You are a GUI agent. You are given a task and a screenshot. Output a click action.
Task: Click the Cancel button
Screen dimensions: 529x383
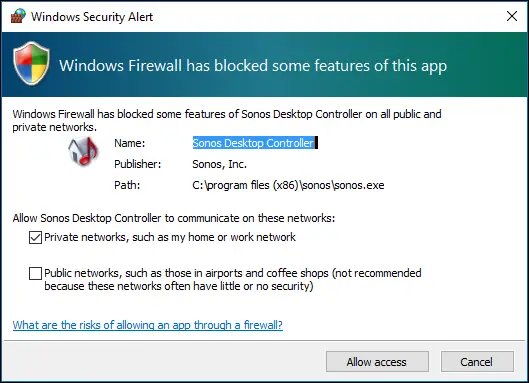point(477,362)
